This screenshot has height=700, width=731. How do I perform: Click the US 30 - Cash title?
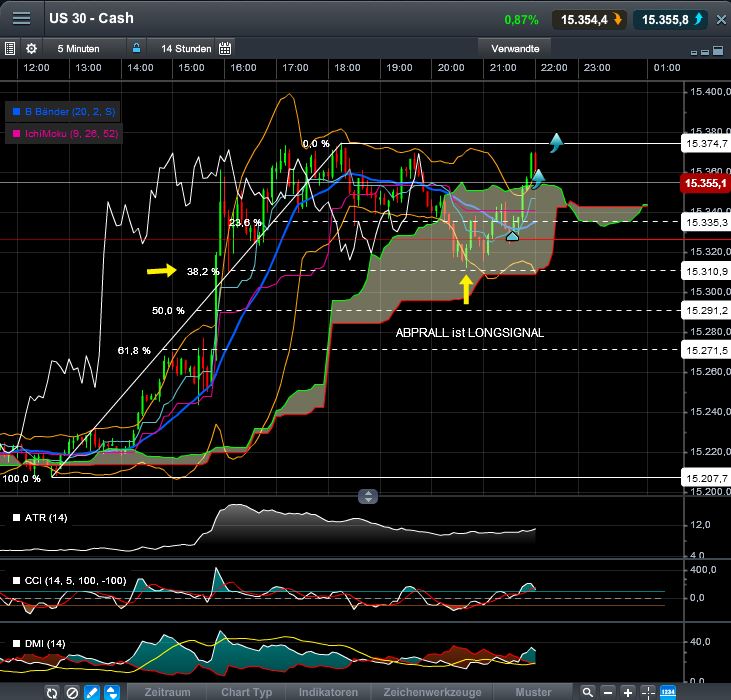91,18
